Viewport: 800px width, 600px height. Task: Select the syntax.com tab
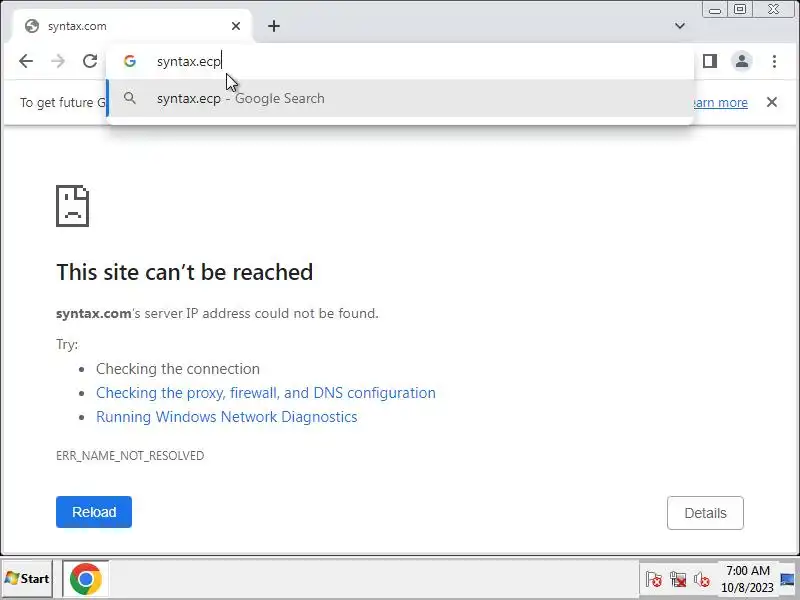(132, 26)
